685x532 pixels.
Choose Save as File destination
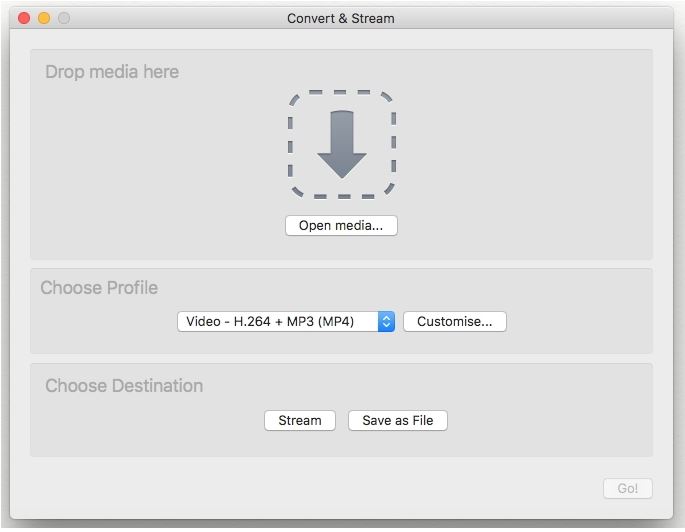[397, 420]
